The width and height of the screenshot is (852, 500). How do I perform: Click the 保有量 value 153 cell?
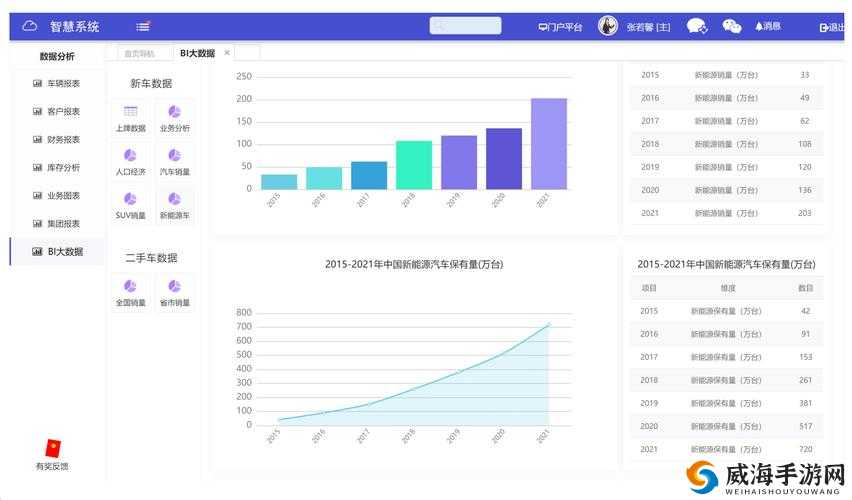point(805,357)
